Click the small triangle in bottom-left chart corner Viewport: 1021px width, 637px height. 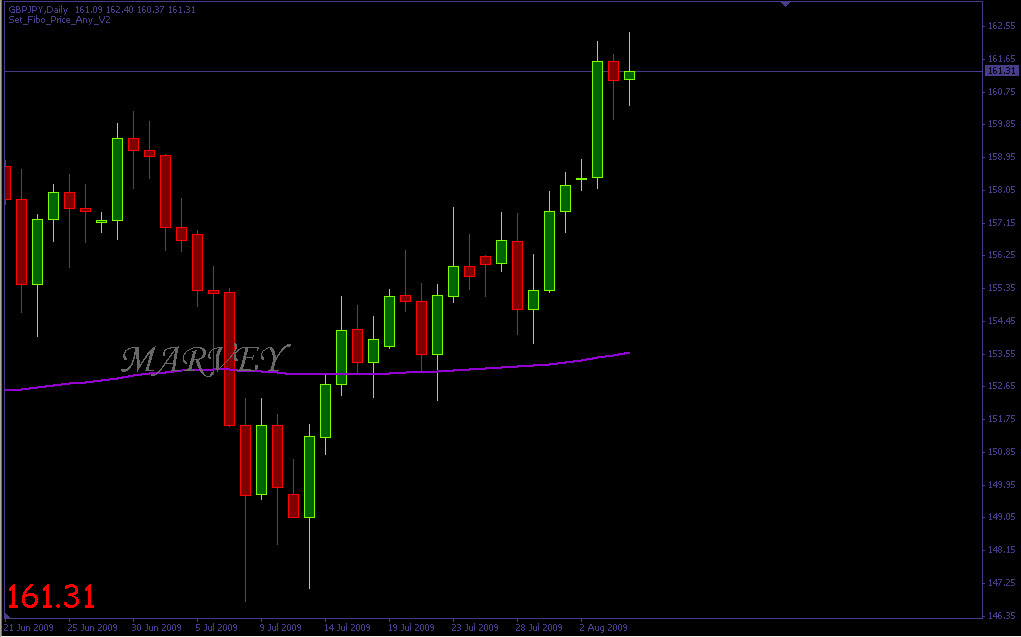tap(7, 616)
